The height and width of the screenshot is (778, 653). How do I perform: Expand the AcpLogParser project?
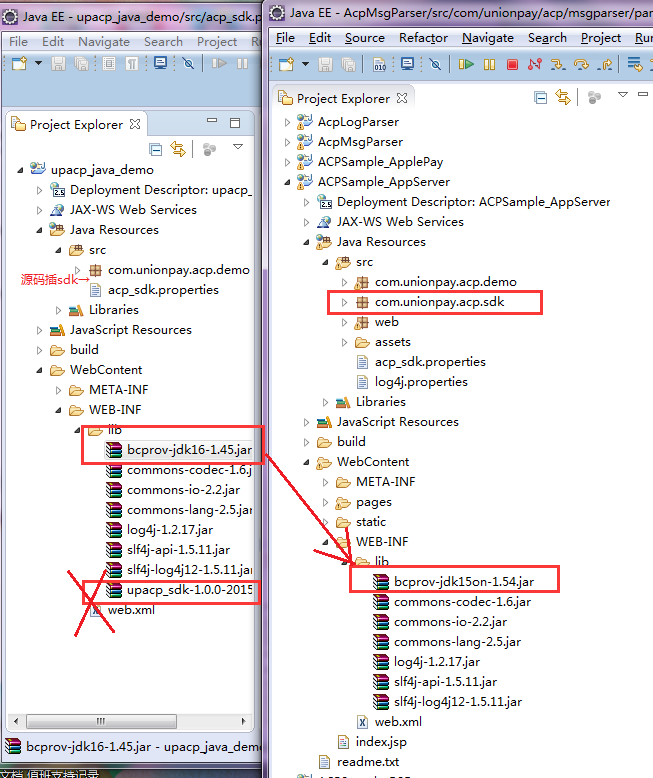click(x=287, y=122)
